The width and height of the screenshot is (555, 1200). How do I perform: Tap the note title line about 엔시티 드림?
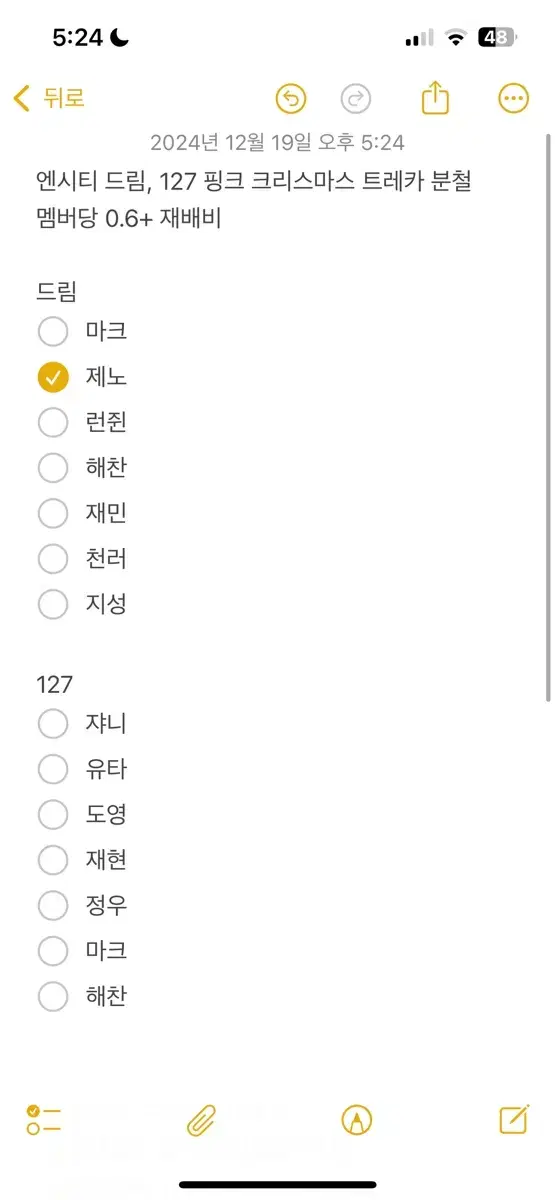(x=252, y=181)
